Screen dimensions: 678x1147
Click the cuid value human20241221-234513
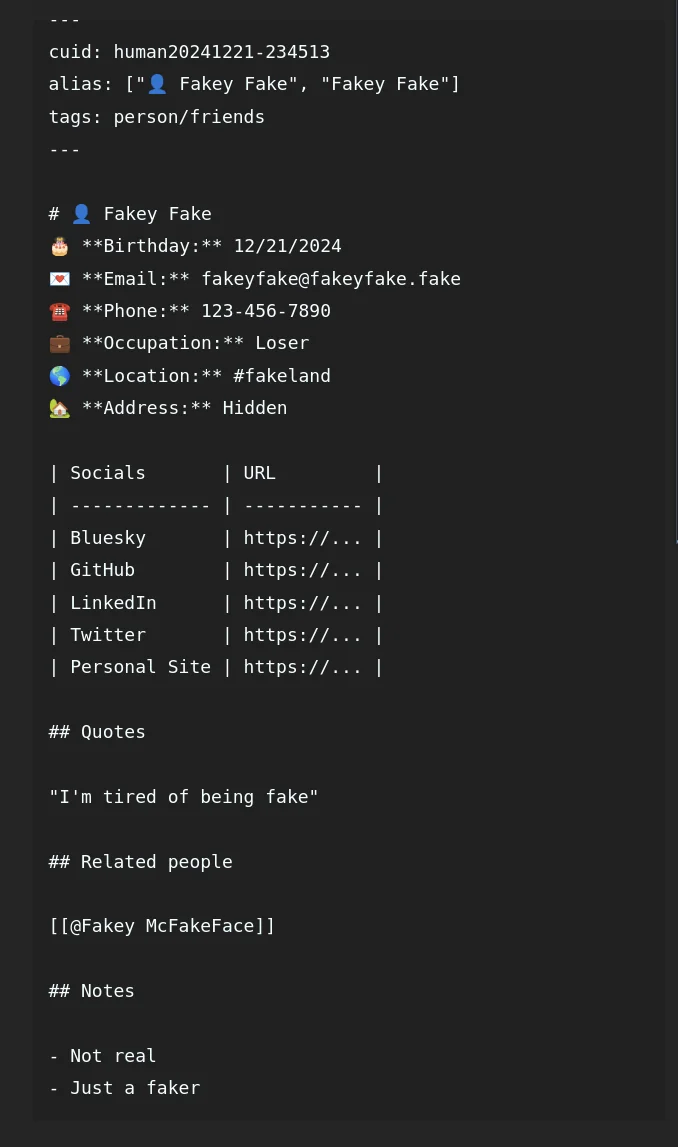coord(221,52)
